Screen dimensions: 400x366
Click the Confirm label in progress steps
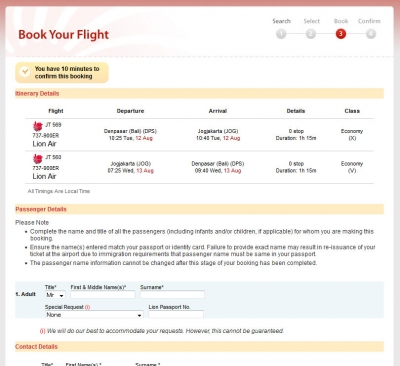click(x=369, y=21)
